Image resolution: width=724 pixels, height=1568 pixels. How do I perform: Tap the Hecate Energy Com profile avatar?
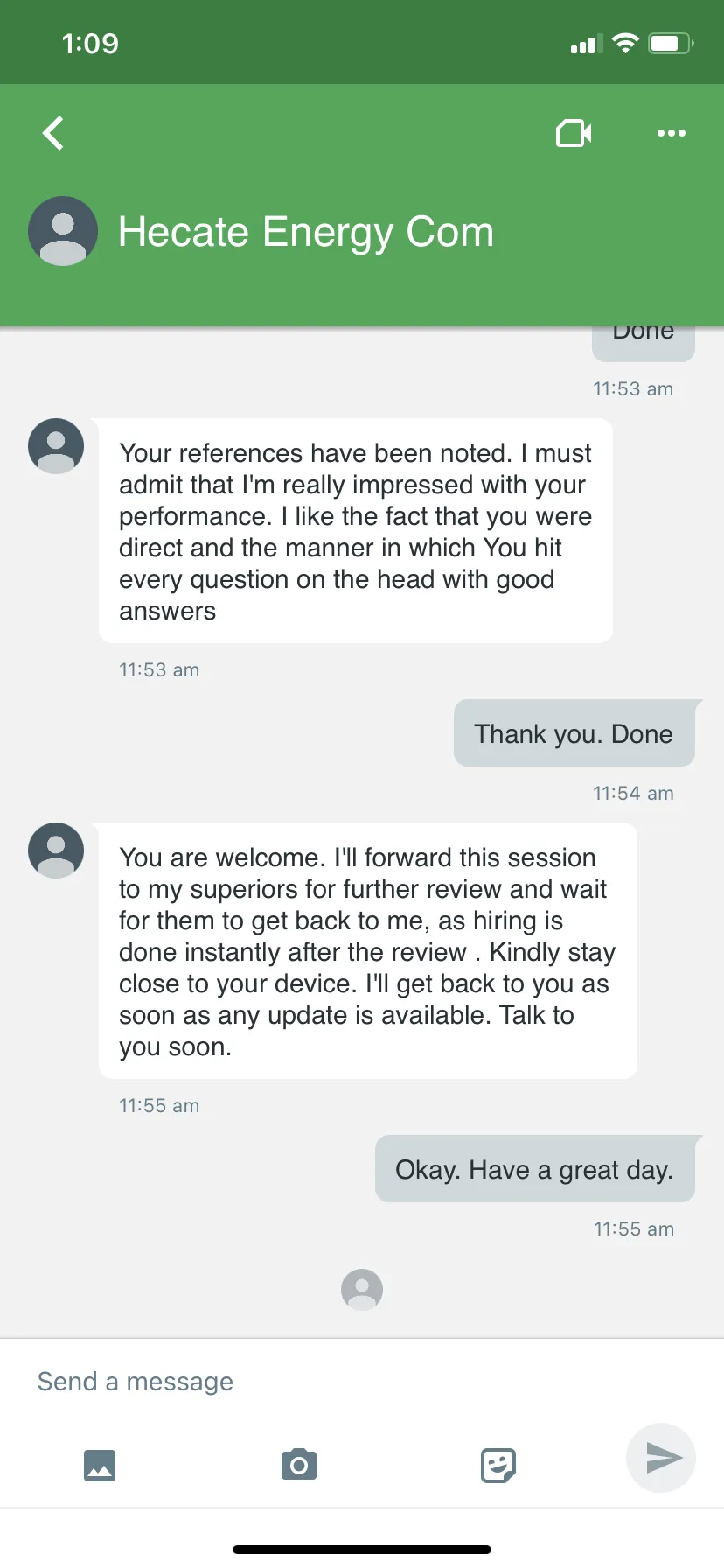(63, 231)
